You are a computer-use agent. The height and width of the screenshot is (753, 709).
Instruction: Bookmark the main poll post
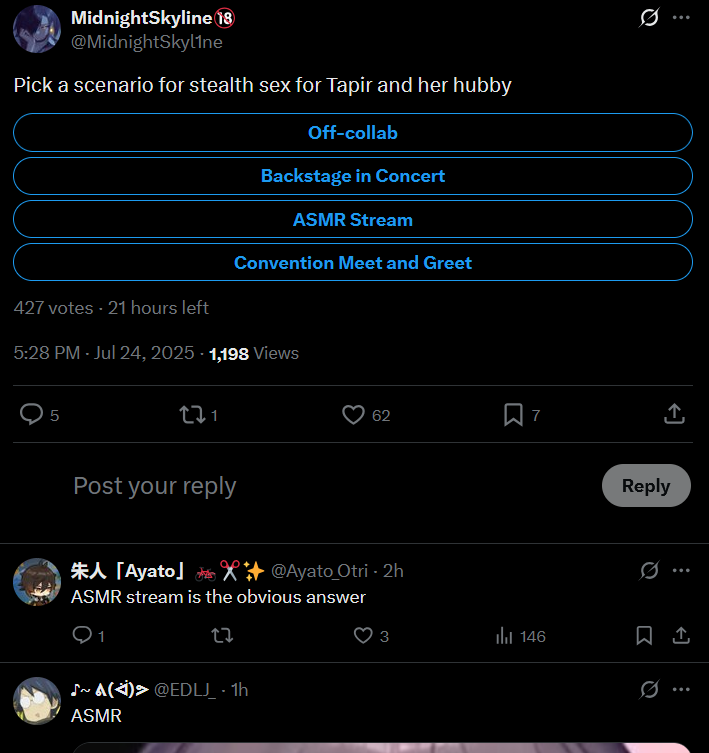coord(513,414)
